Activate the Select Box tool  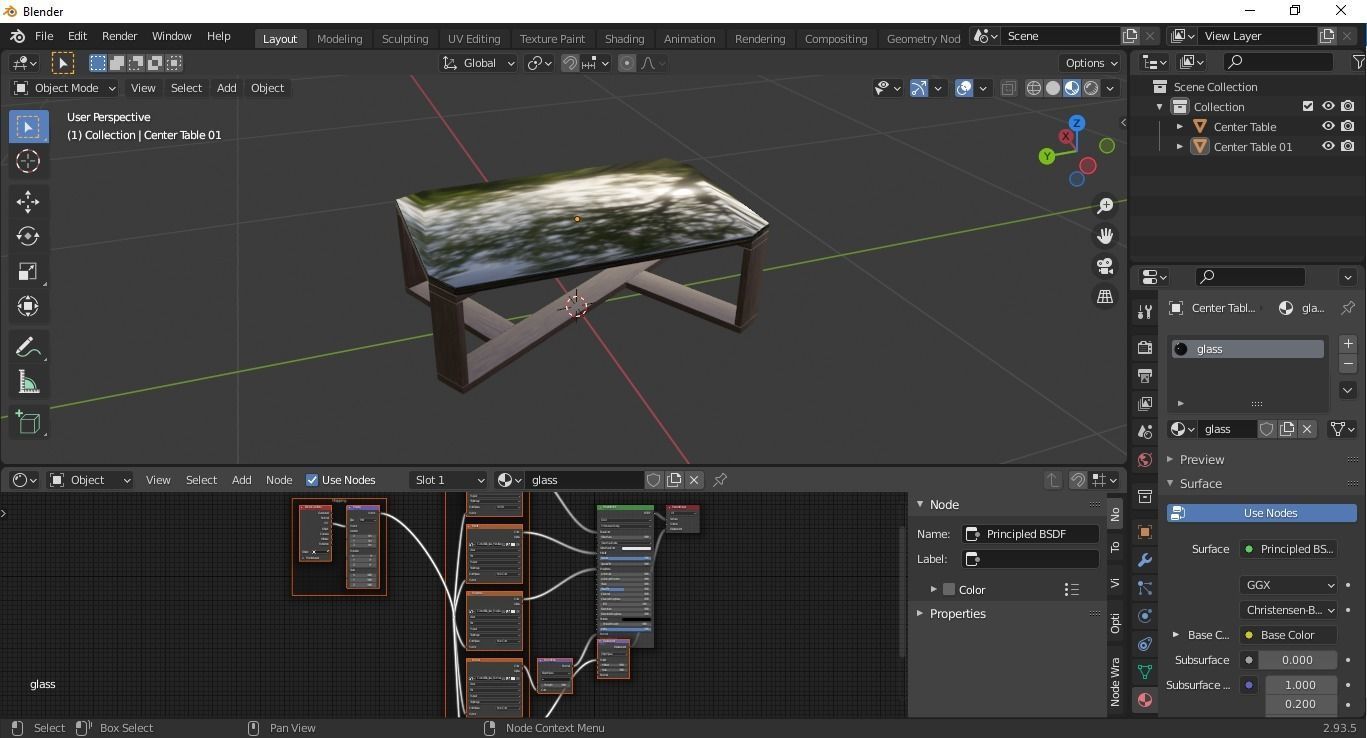coord(28,126)
